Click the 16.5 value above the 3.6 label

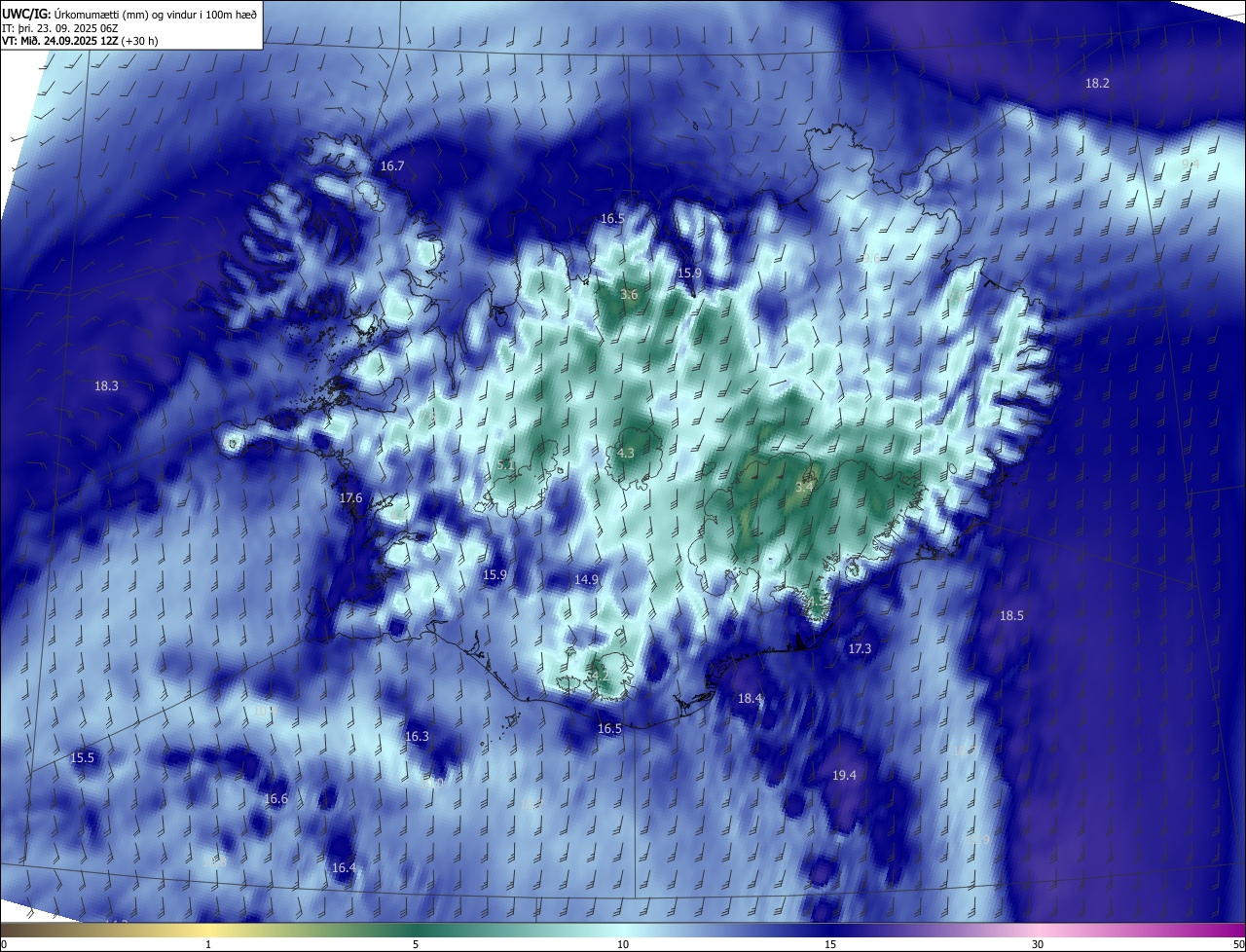612,219
